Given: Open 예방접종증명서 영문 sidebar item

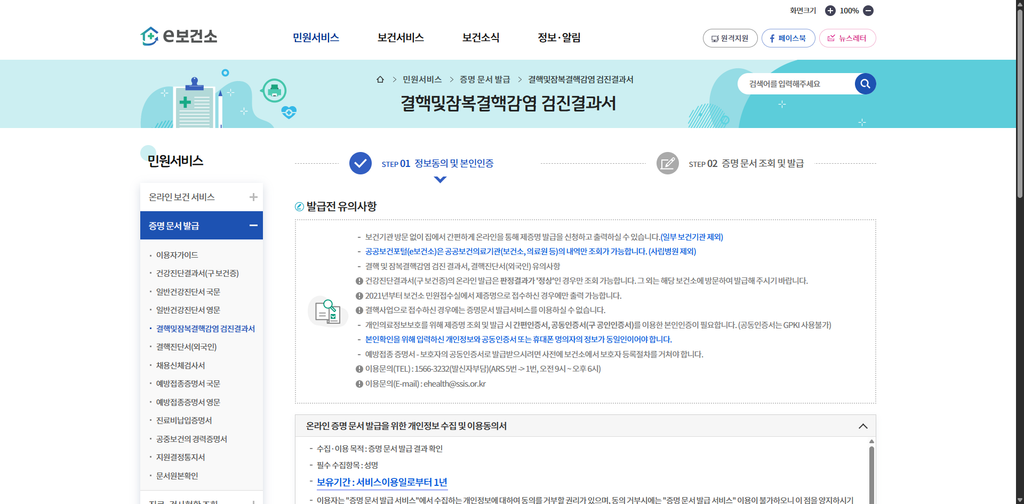Looking at the screenshot, I should (188, 402).
